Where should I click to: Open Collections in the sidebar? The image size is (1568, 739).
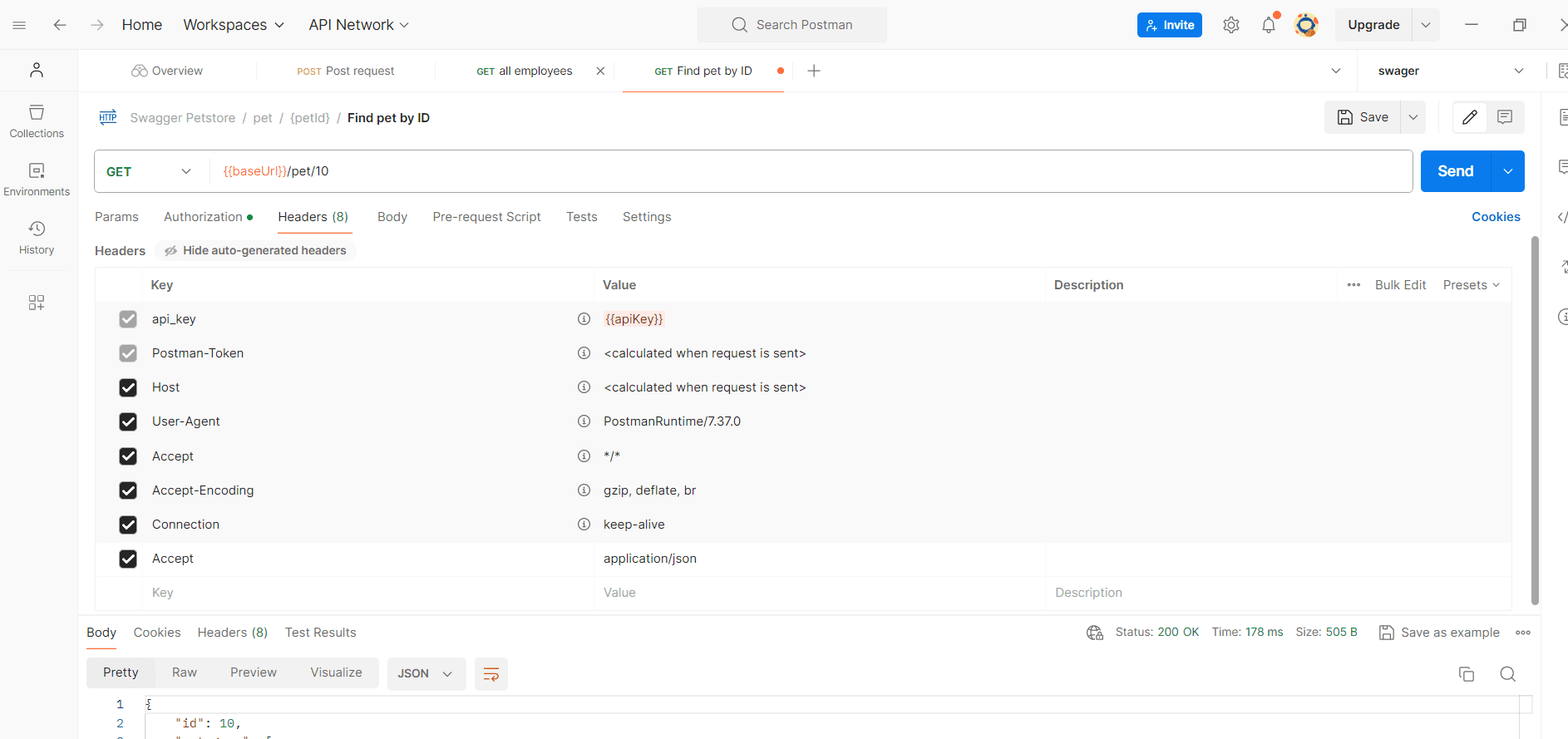tap(37, 121)
